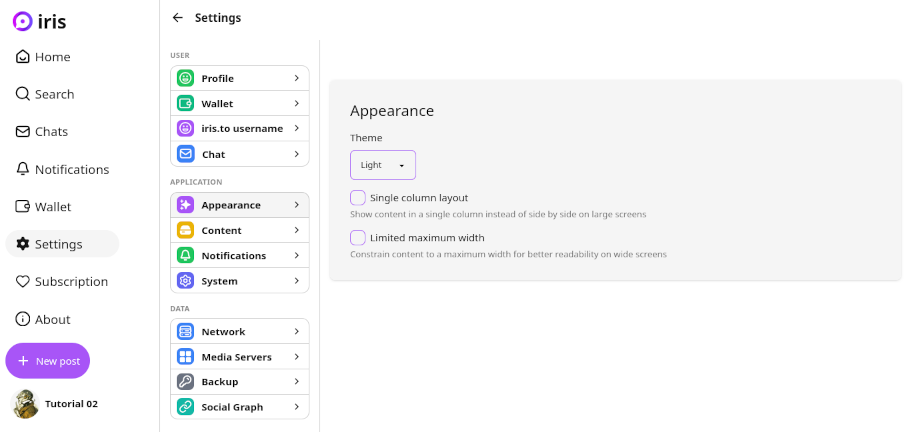
Task: Click the System gear icon
Action: [185, 281]
